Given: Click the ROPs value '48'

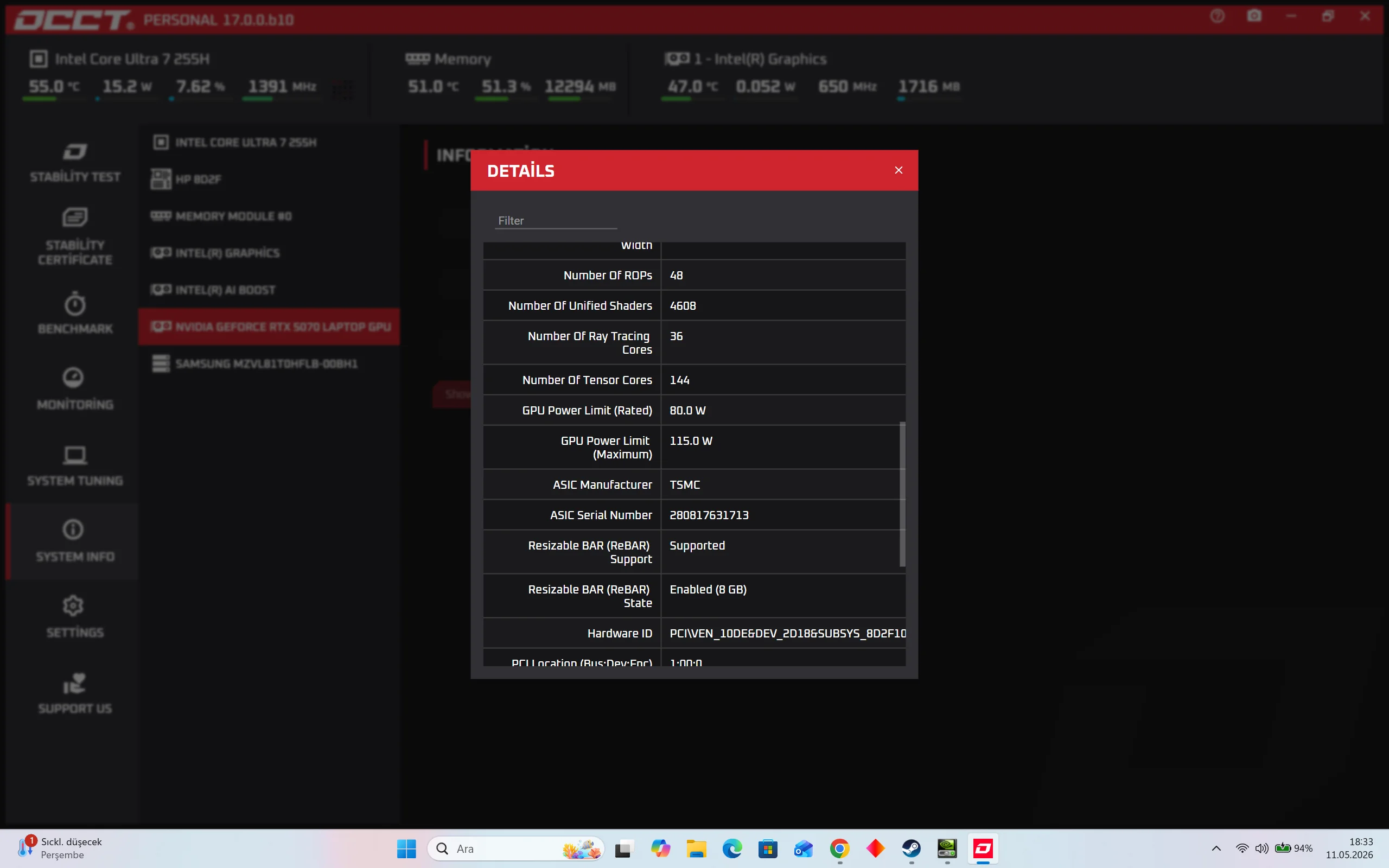Looking at the screenshot, I should point(677,276).
